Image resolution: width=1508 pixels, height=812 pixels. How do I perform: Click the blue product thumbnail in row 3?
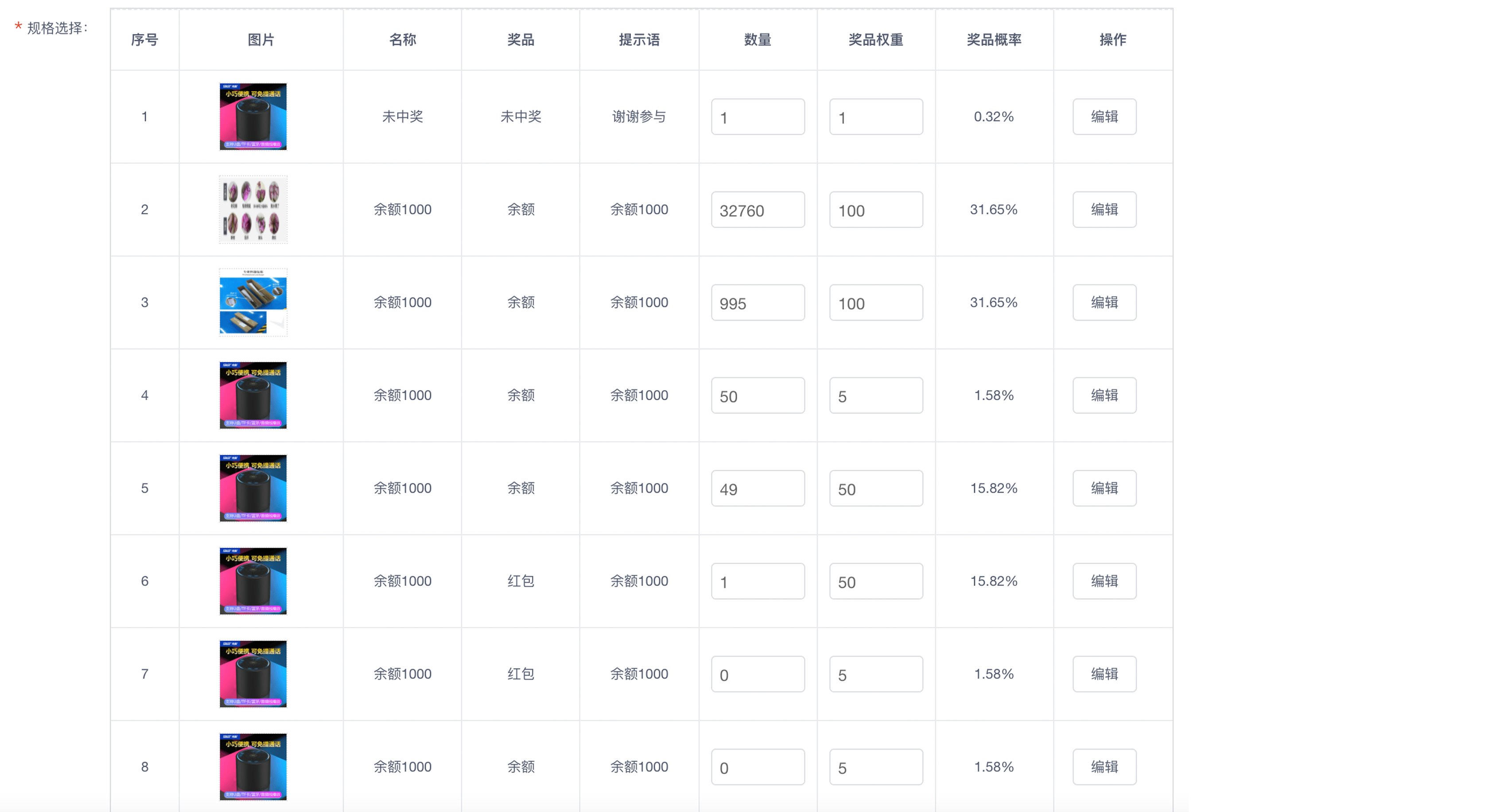pyautogui.click(x=253, y=302)
